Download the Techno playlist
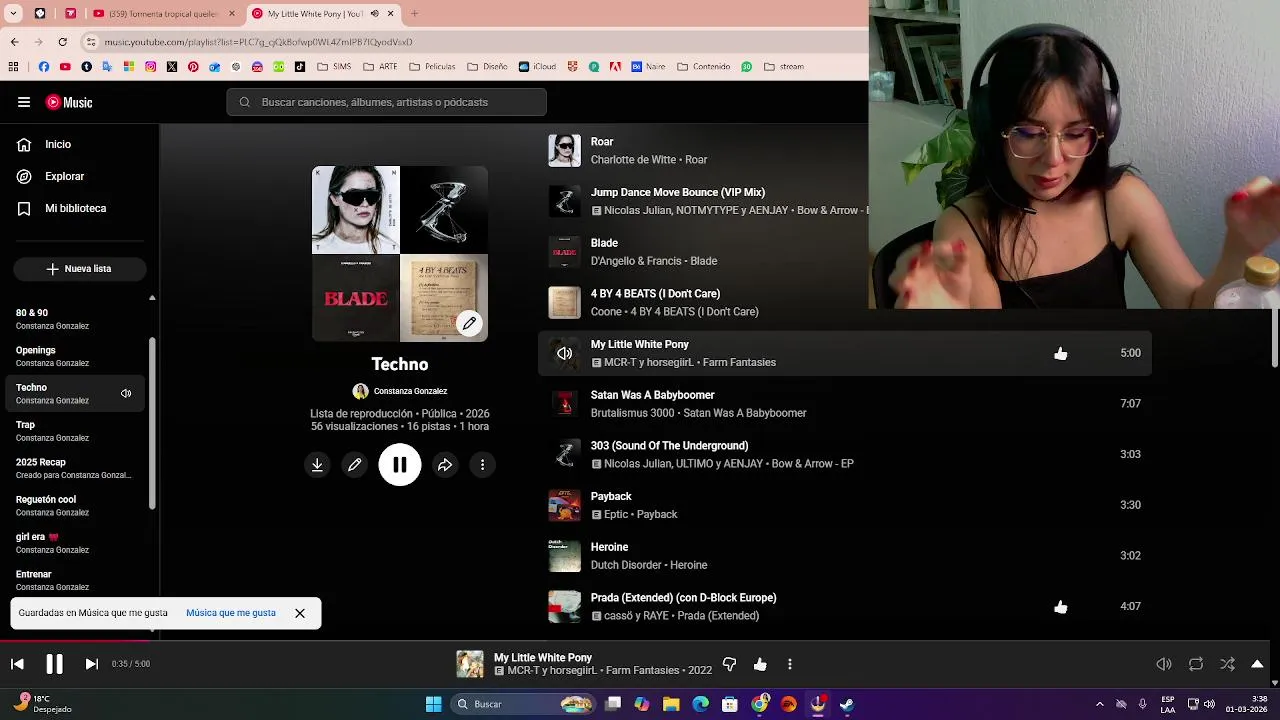This screenshot has width=1280, height=720. 317,465
